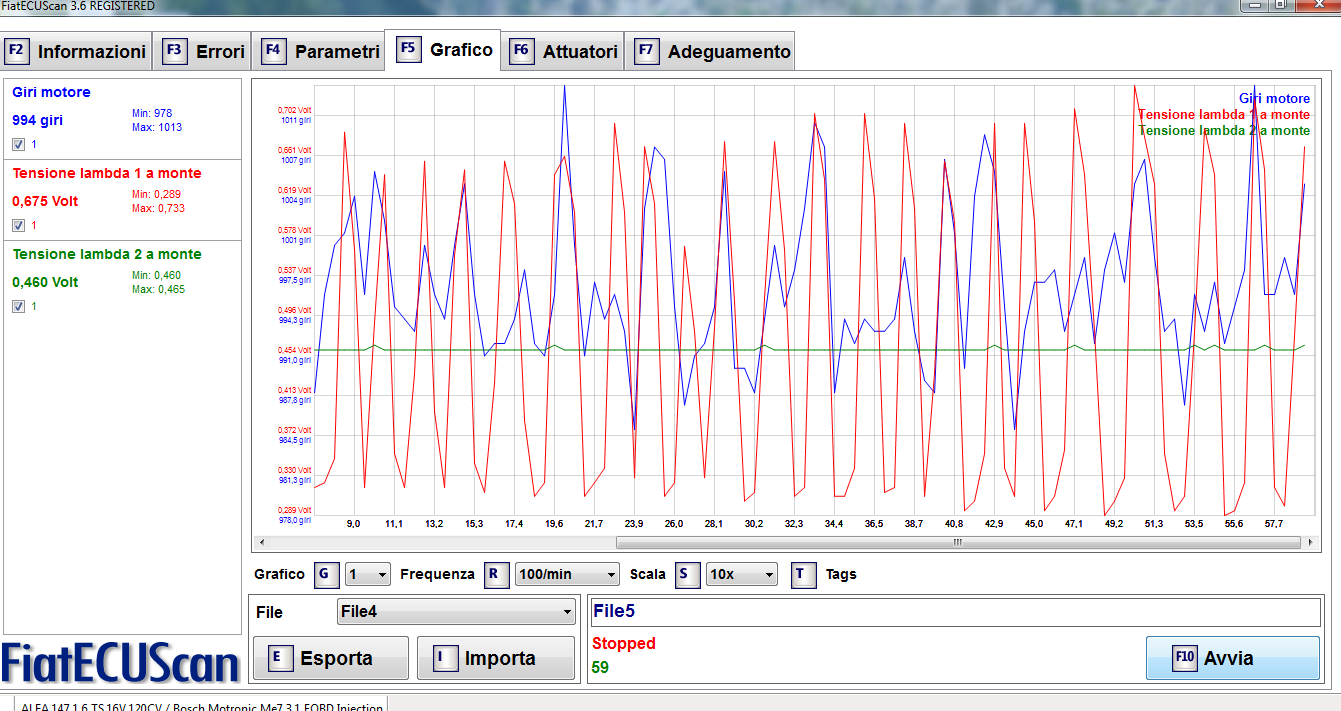Toggle the Tensione lambda 1 a monte checkbox
This screenshot has width=1341, height=711.
tap(18, 225)
